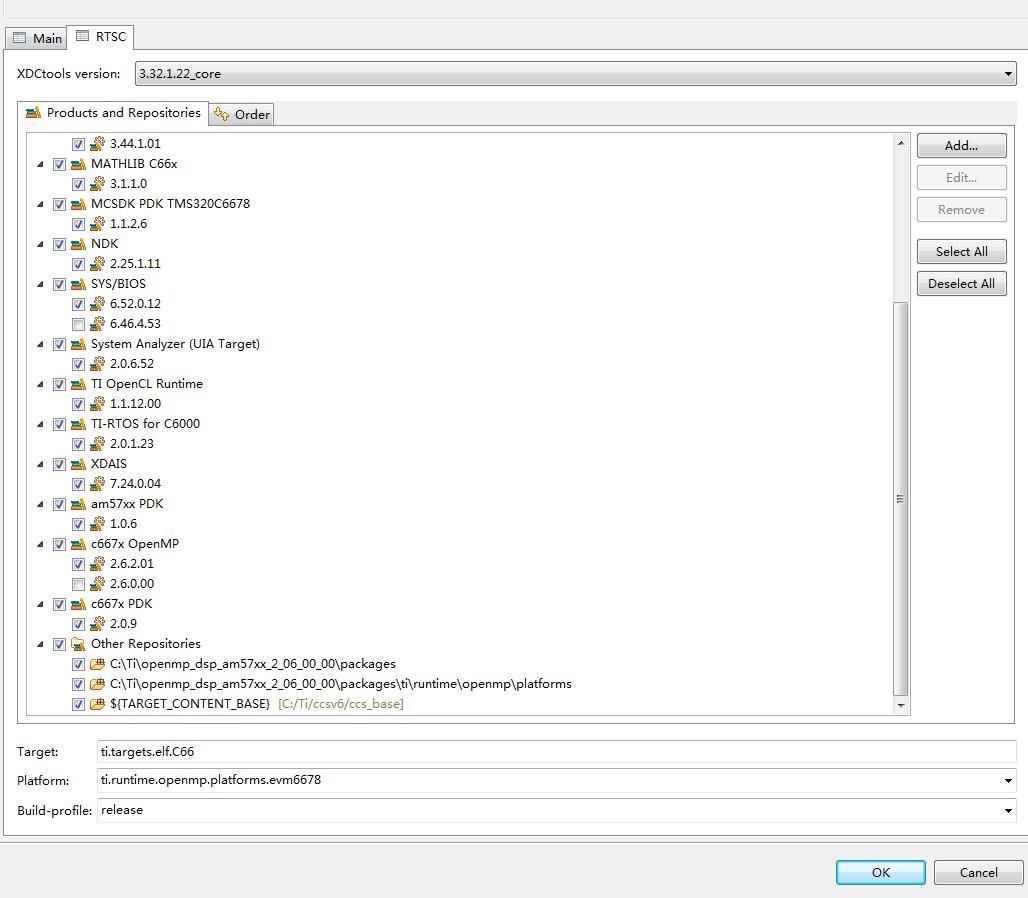Click the TI OpenCL Runtime product icon
The height and width of the screenshot is (898, 1028).
(78, 384)
